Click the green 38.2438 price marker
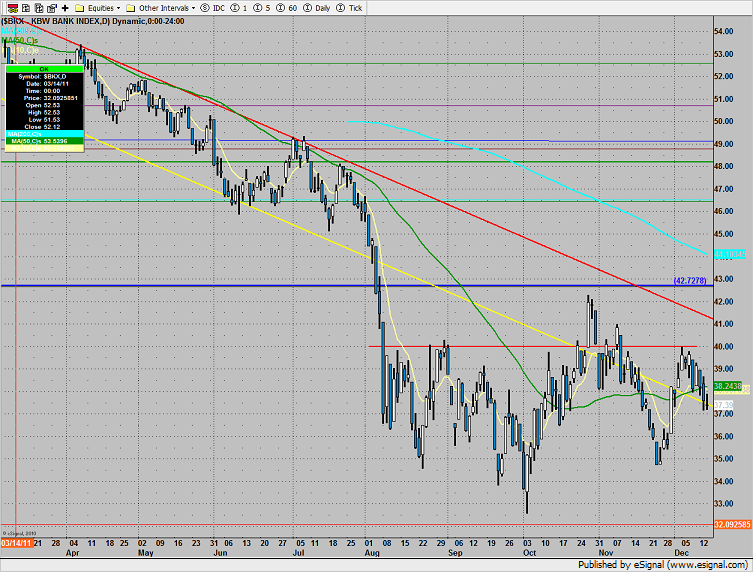Screen dimensions: 753x572 pyautogui.click(x=728, y=386)
